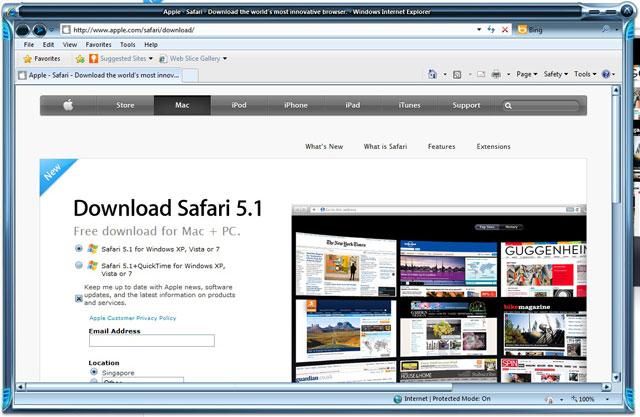This screenshot has height=417, width=640.
Task: Go to iPhone in Apple navigation
Action: [296, 105]
